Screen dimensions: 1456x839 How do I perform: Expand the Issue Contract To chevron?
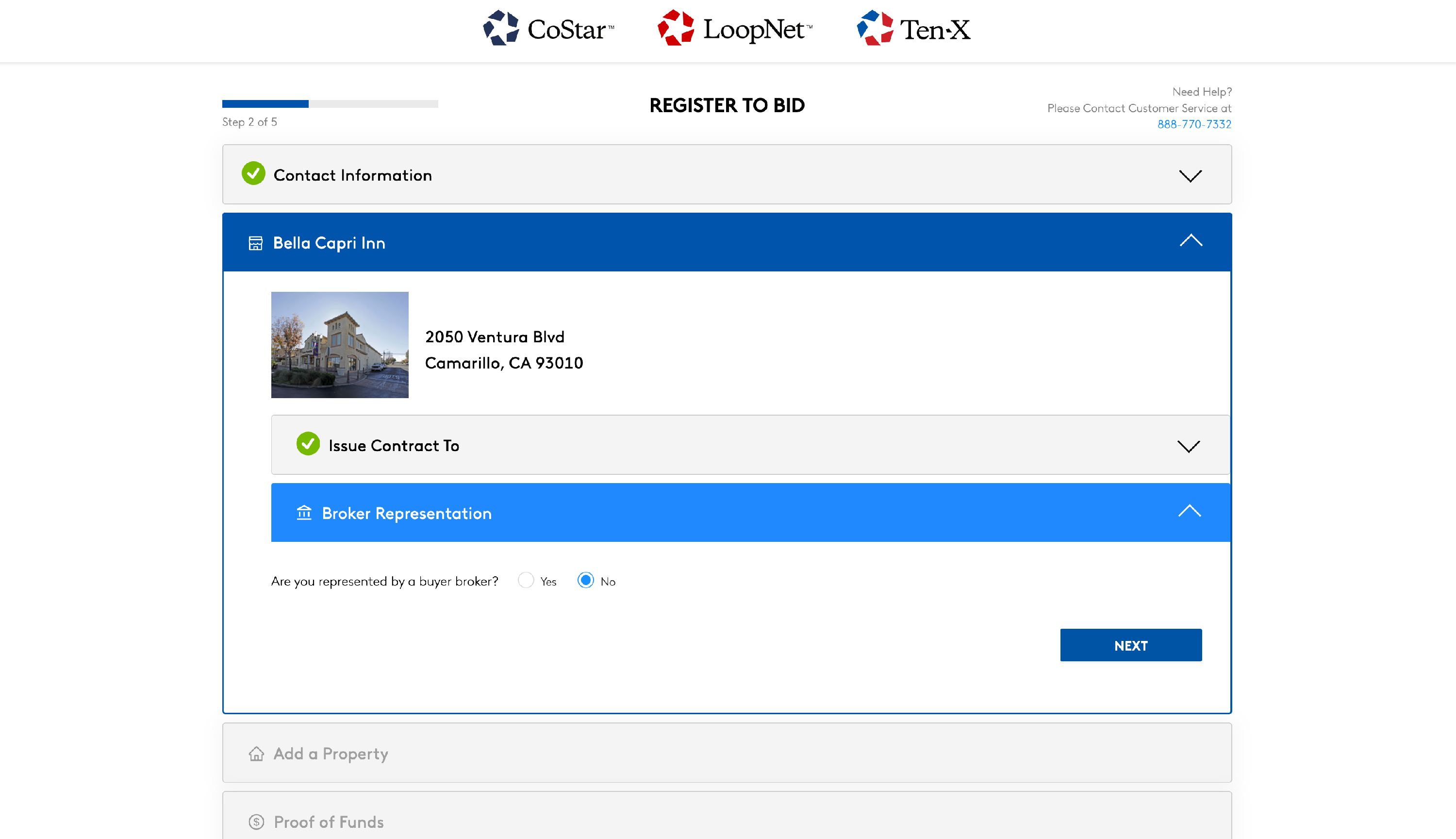coord(1188,447)
